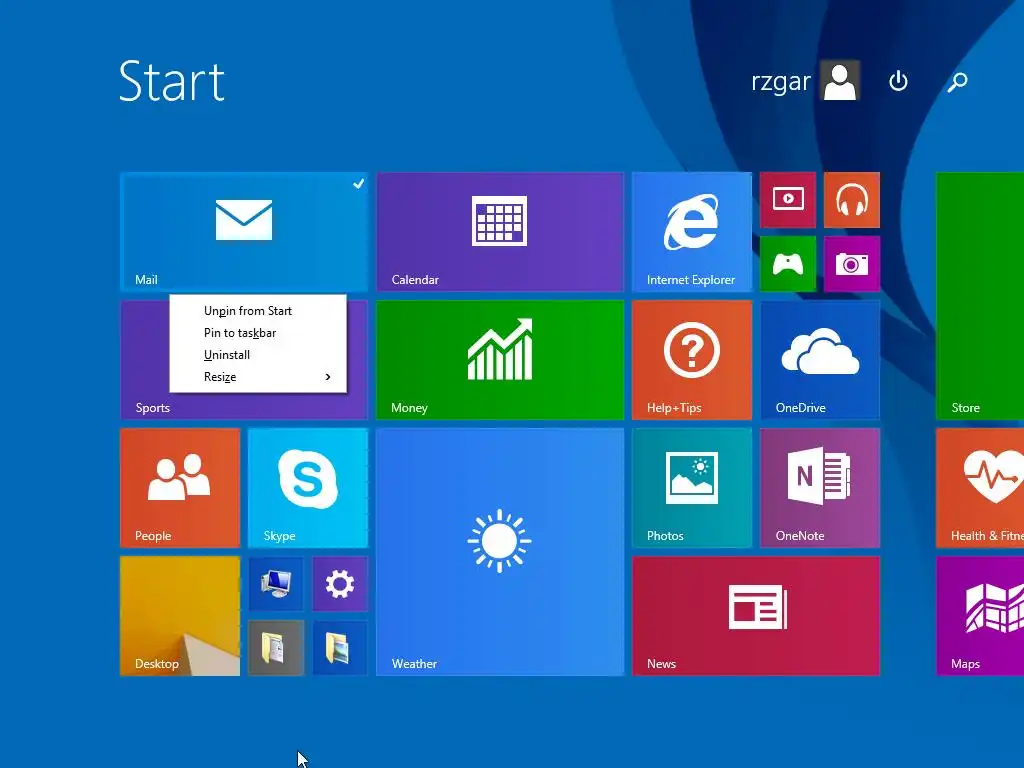Screen dimensions: 1024x768
Task: Open the Pictures folder tile
Action: pyautogui.click(x=340, y=648)
